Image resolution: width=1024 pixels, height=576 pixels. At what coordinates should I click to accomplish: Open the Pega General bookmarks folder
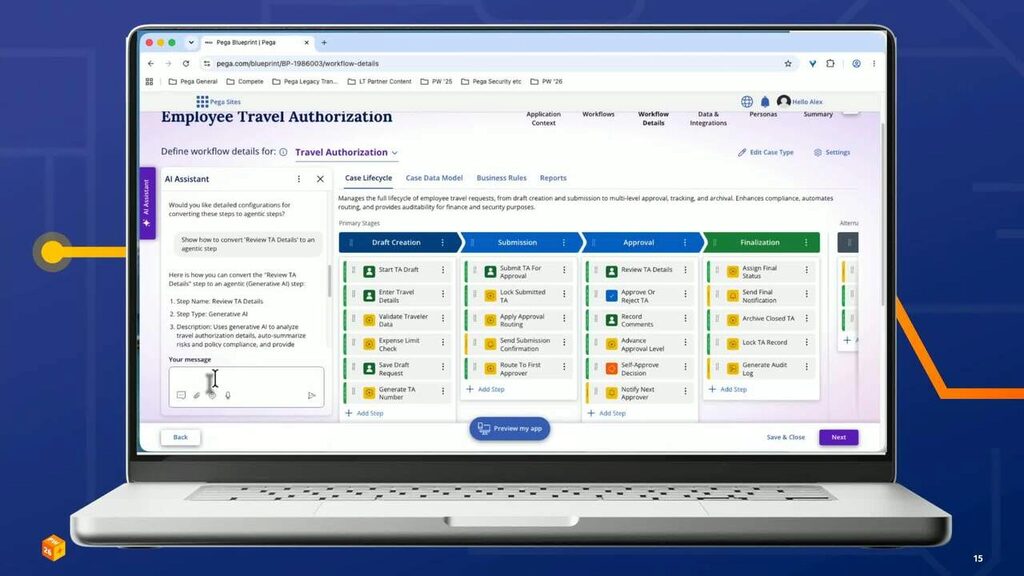(x=193, y=82)
